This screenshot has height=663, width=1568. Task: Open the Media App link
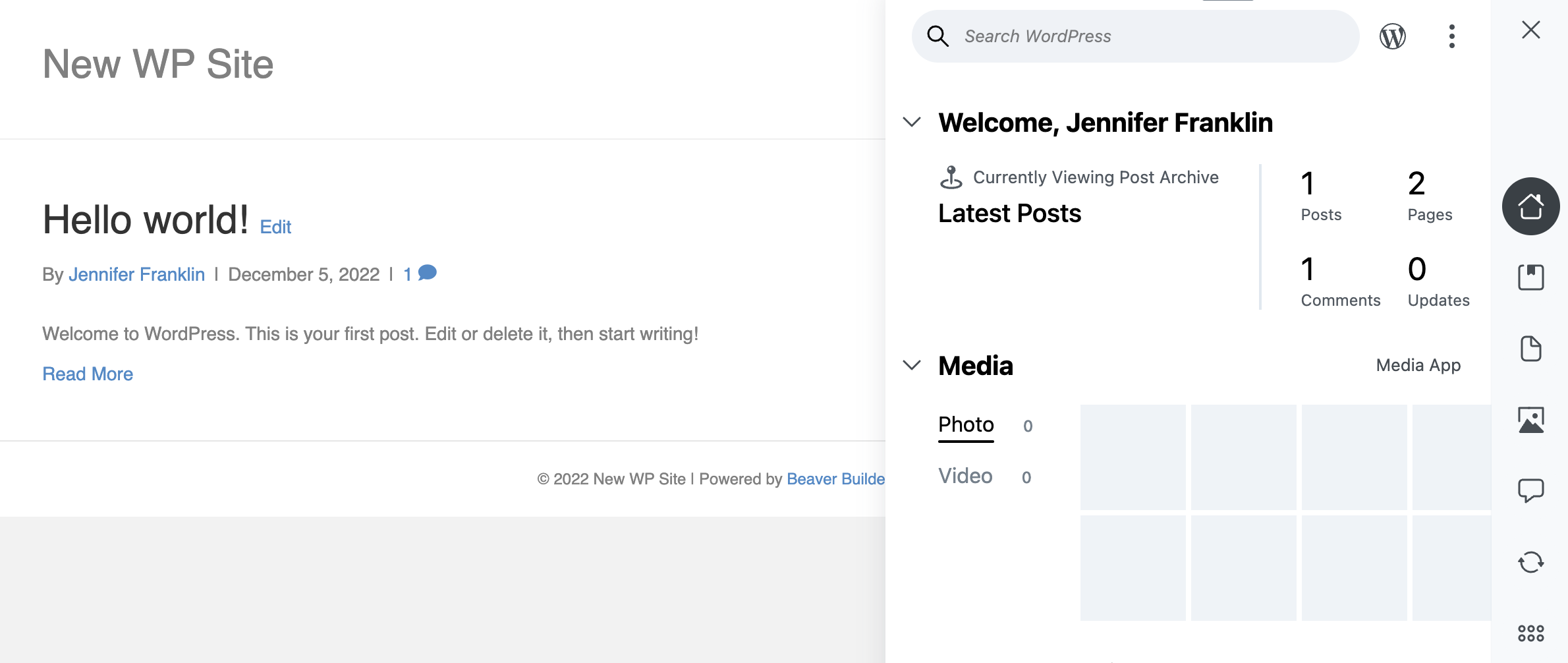[1418, 365]
